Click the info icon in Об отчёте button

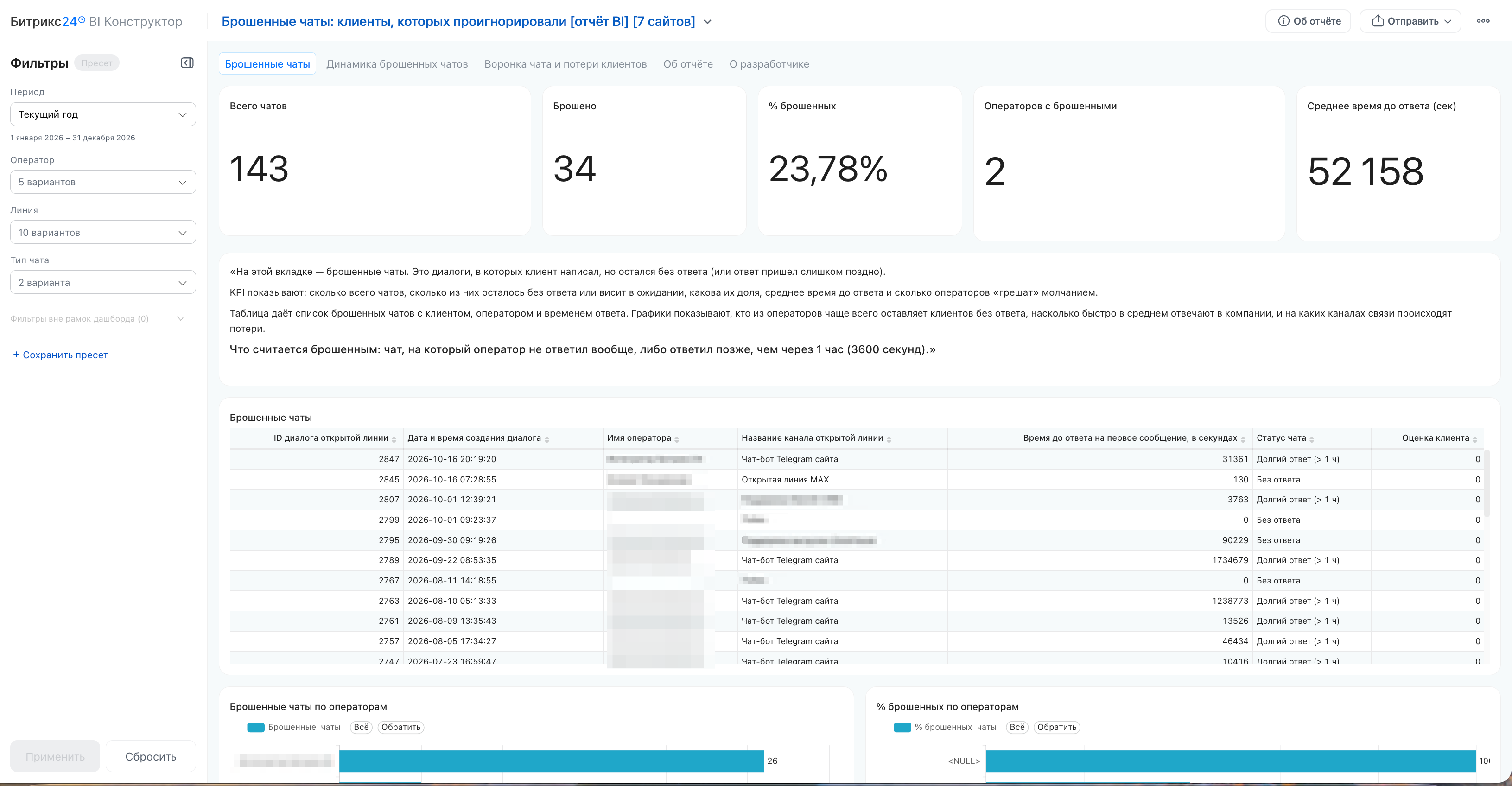point(1283,21)
